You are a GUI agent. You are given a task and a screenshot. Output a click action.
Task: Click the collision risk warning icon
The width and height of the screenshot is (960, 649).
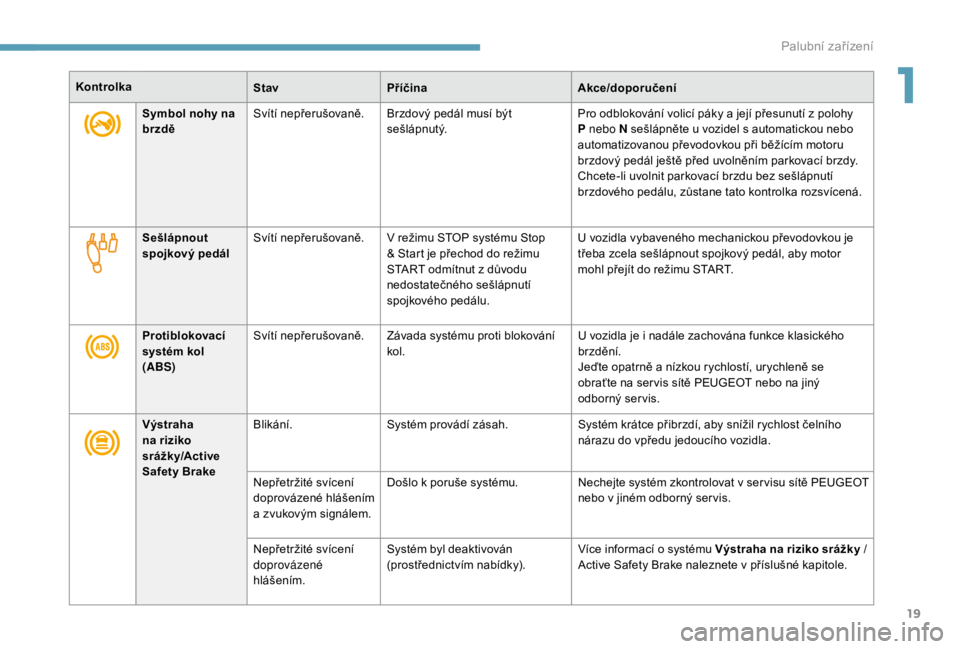tap(102, 440)
